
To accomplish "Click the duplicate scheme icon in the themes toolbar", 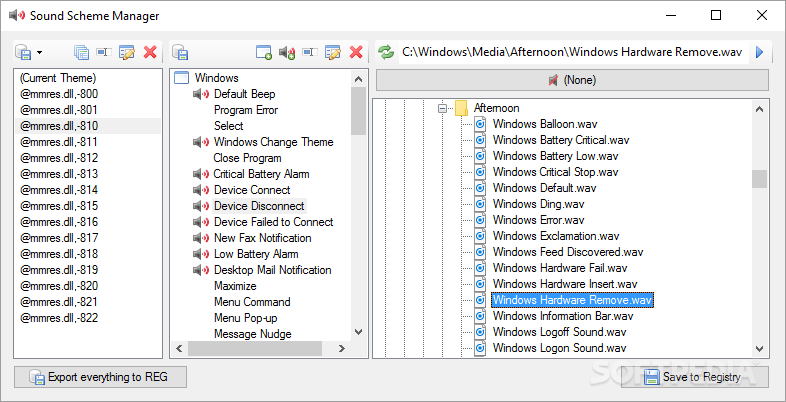I will coord(81,52).
